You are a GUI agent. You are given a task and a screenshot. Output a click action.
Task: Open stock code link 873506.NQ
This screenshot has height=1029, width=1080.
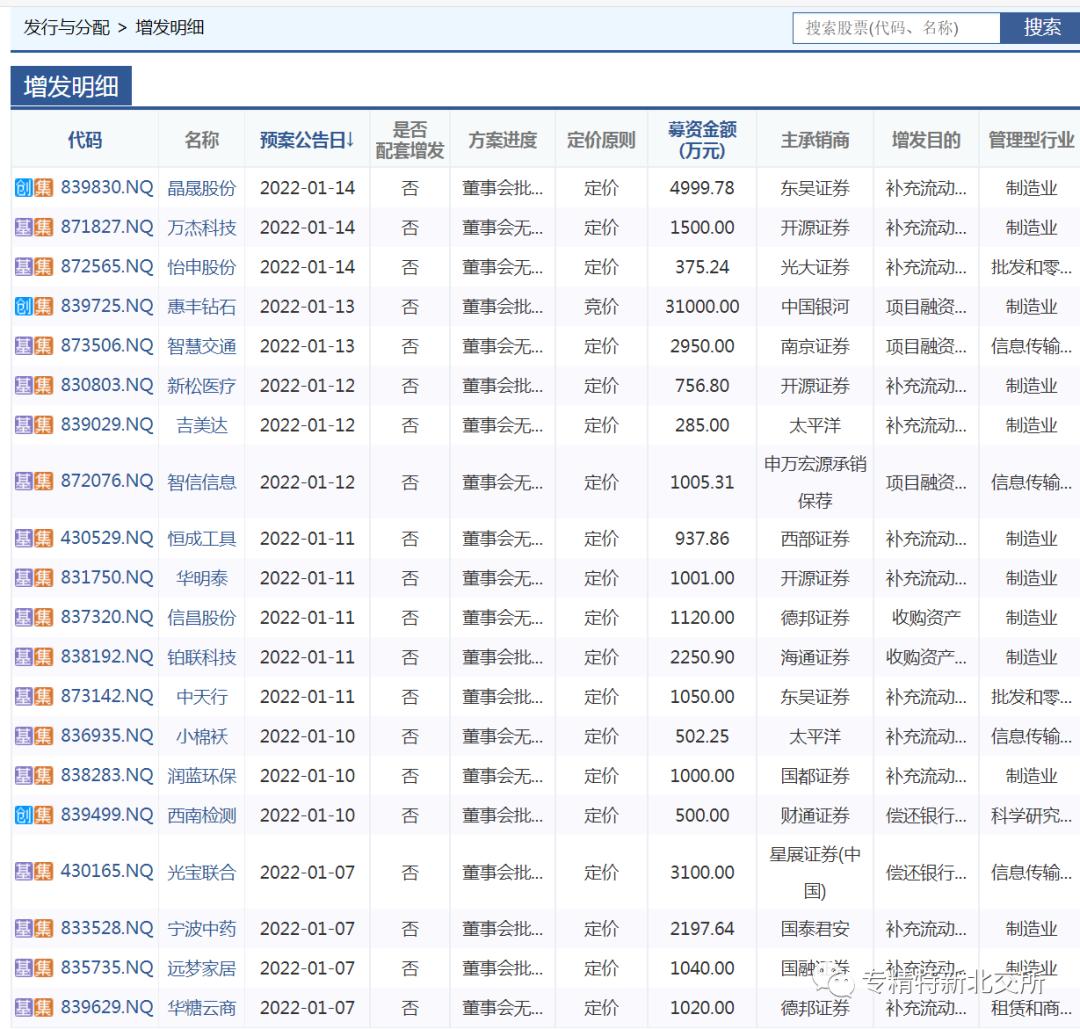click(x=107, y=346)
